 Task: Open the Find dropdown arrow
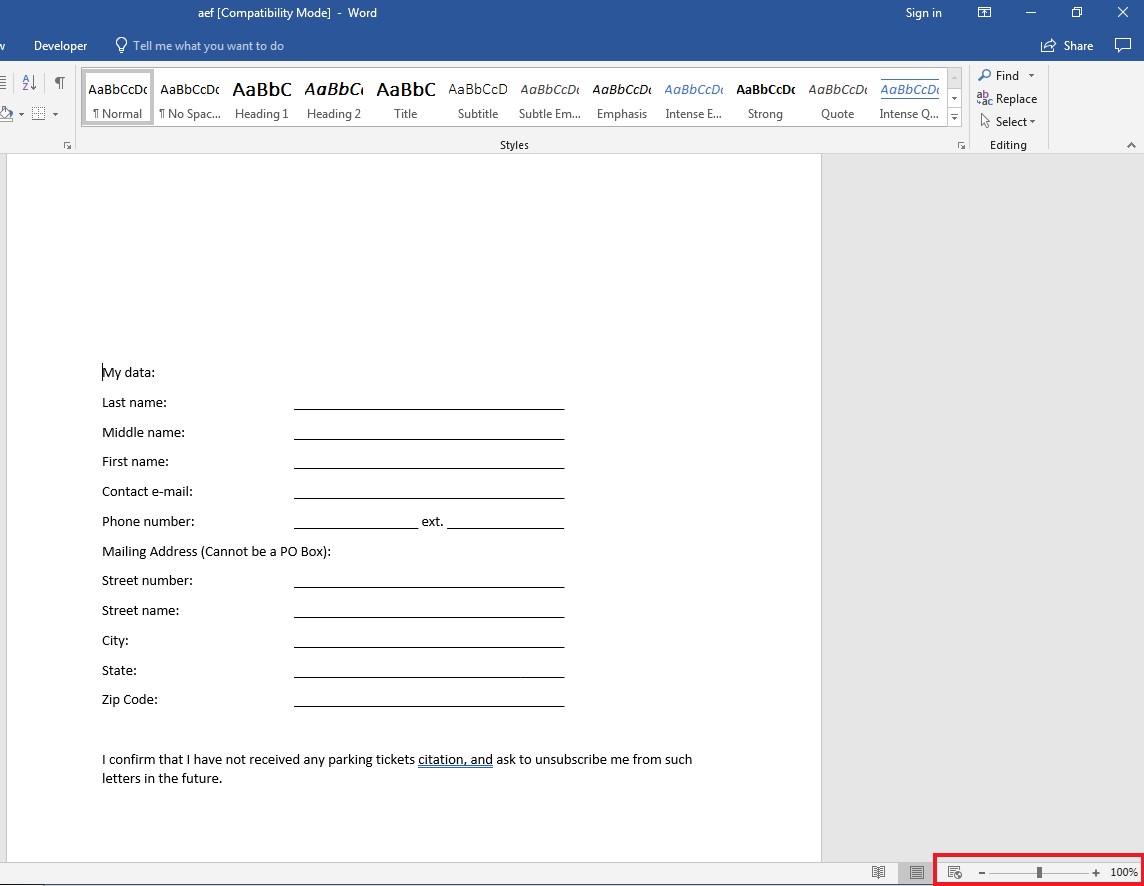click(x=1032, y=76)
